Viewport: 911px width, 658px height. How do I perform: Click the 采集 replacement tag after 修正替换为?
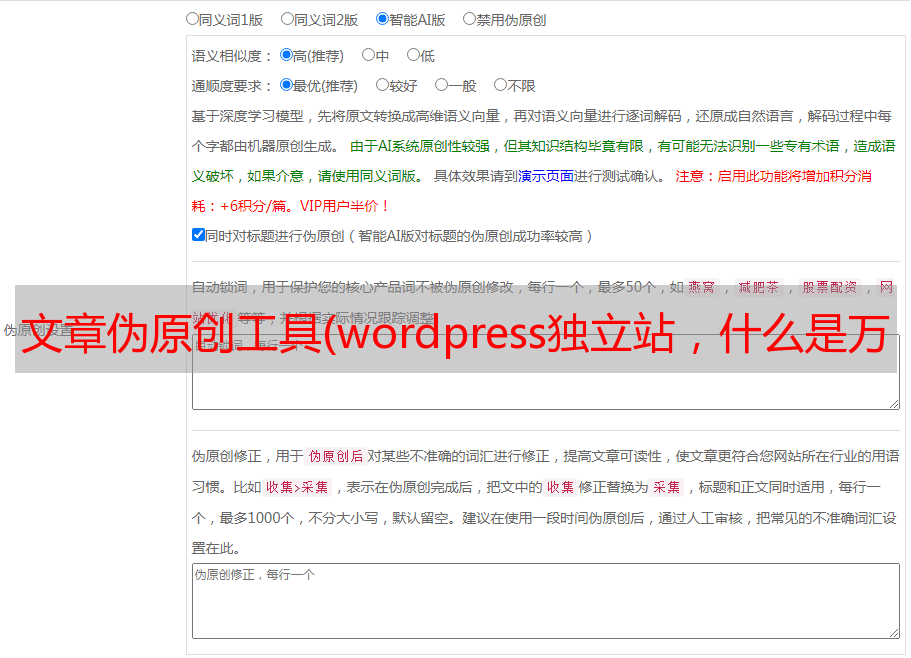666,487
